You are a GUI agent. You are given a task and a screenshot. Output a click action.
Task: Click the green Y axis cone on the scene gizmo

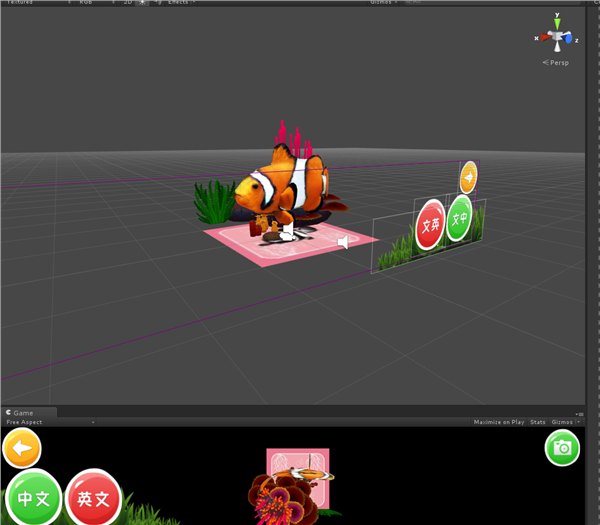557,24
